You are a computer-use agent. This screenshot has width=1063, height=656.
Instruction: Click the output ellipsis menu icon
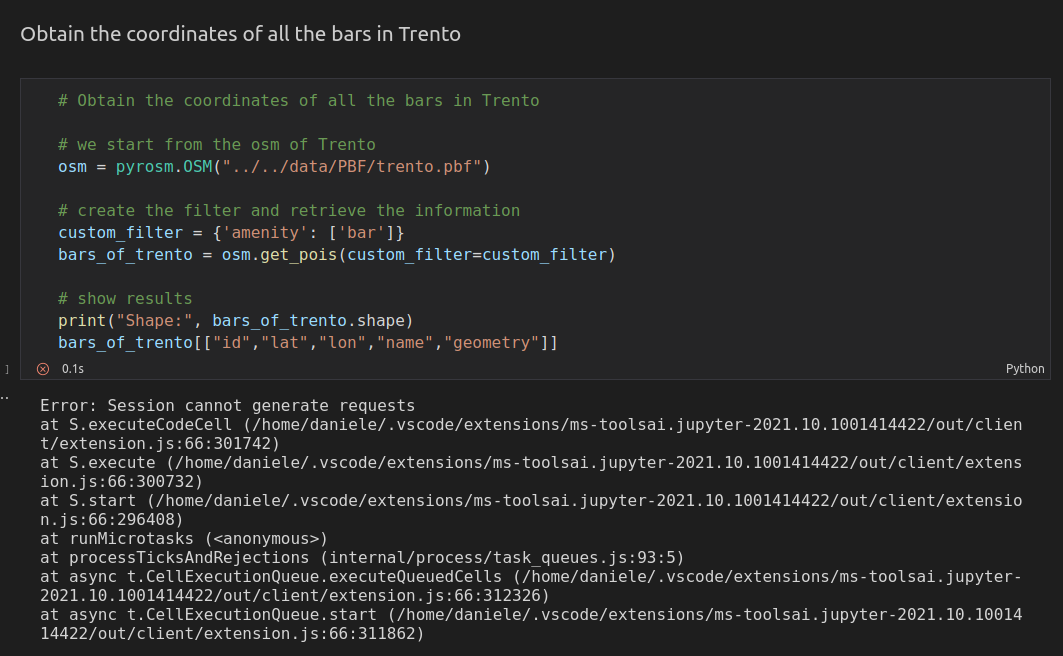point(4,397)
